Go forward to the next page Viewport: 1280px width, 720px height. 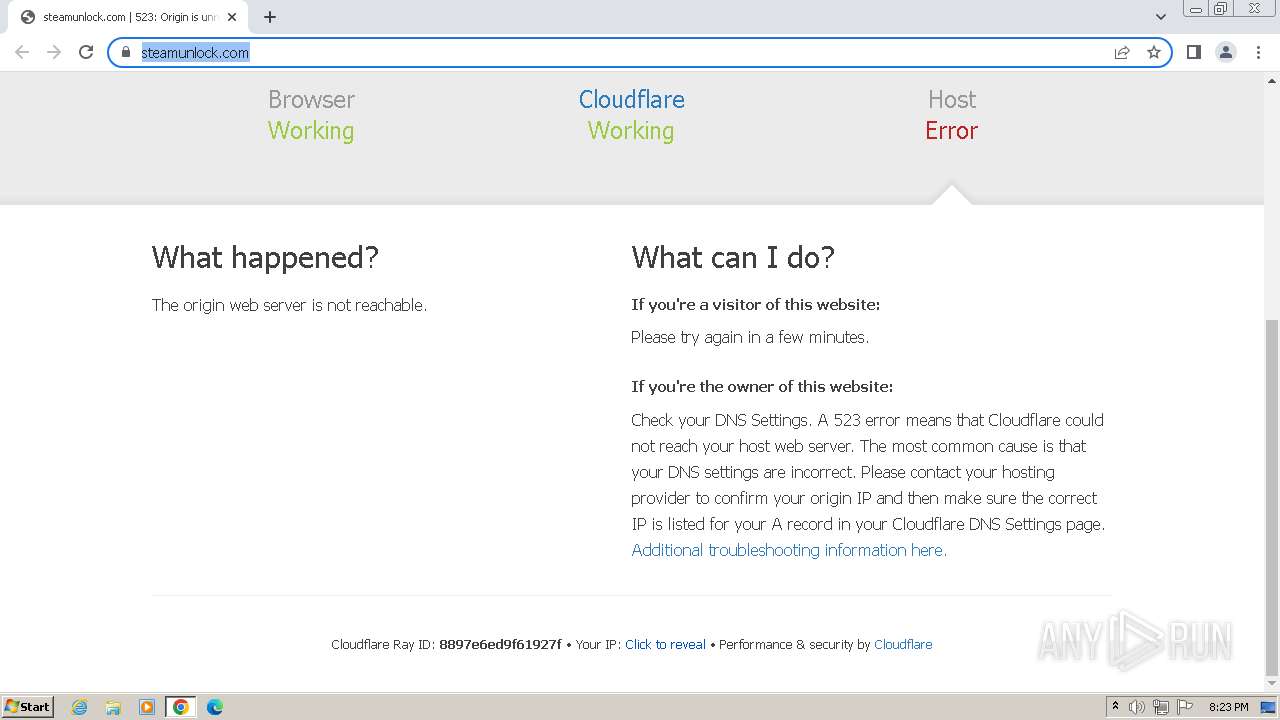(54, 52)
